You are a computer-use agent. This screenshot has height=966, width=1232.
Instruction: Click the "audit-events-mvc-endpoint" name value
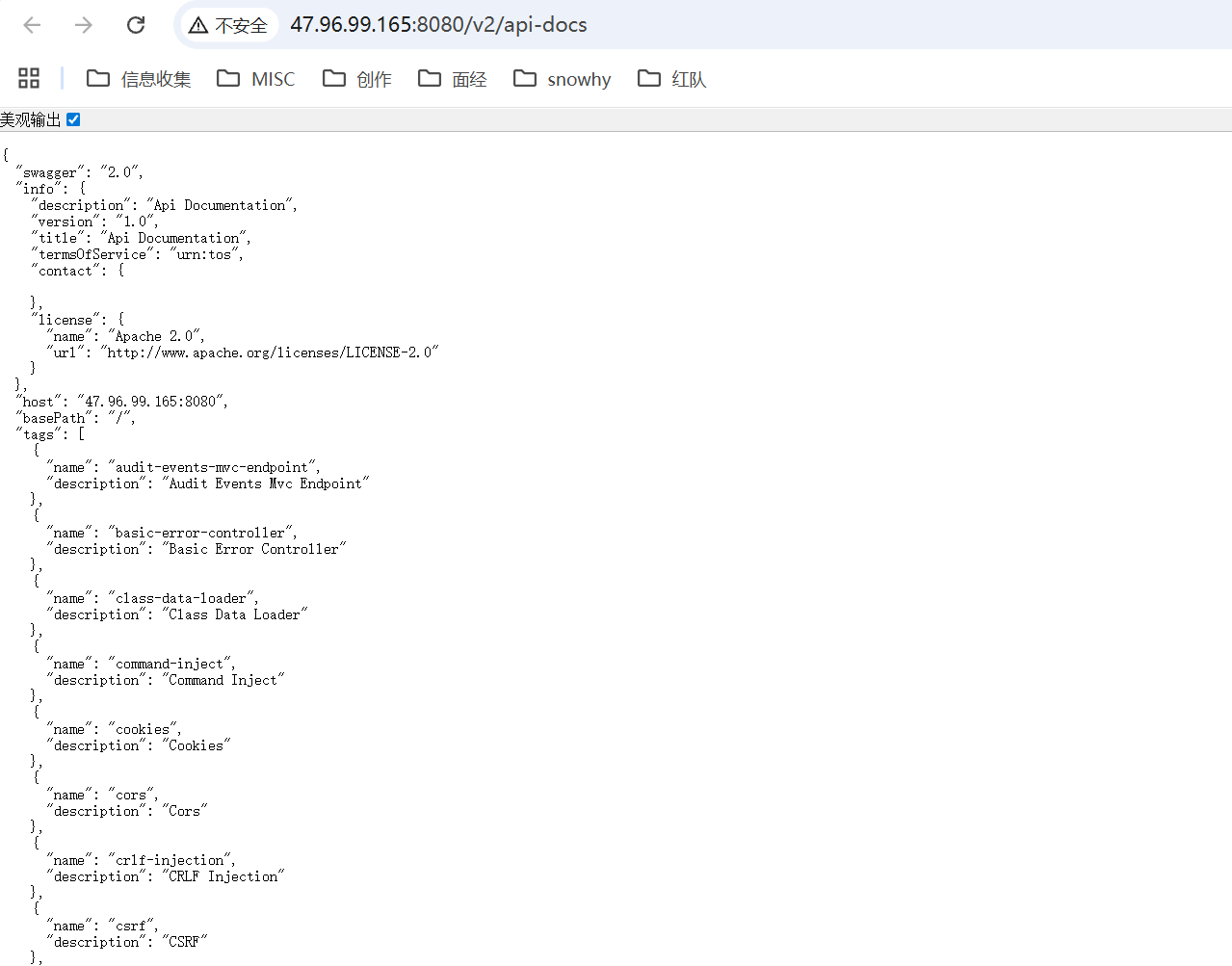pyautogui.click(x=212, y=467)
